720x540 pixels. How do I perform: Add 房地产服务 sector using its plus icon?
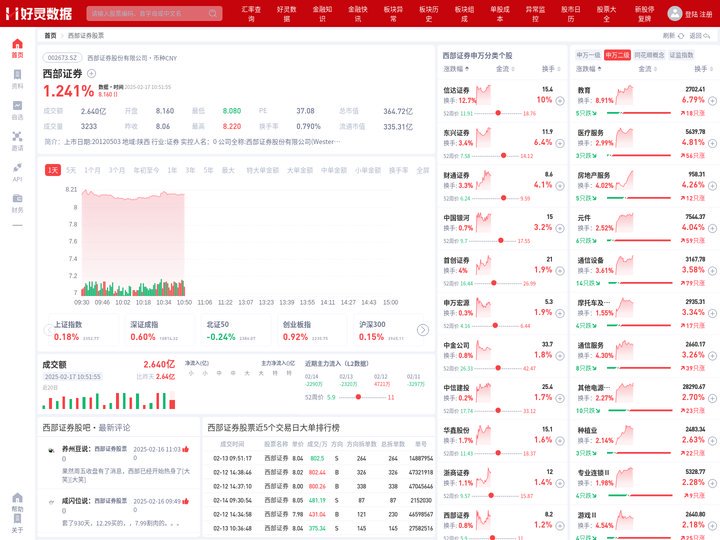tap(712, 186)
